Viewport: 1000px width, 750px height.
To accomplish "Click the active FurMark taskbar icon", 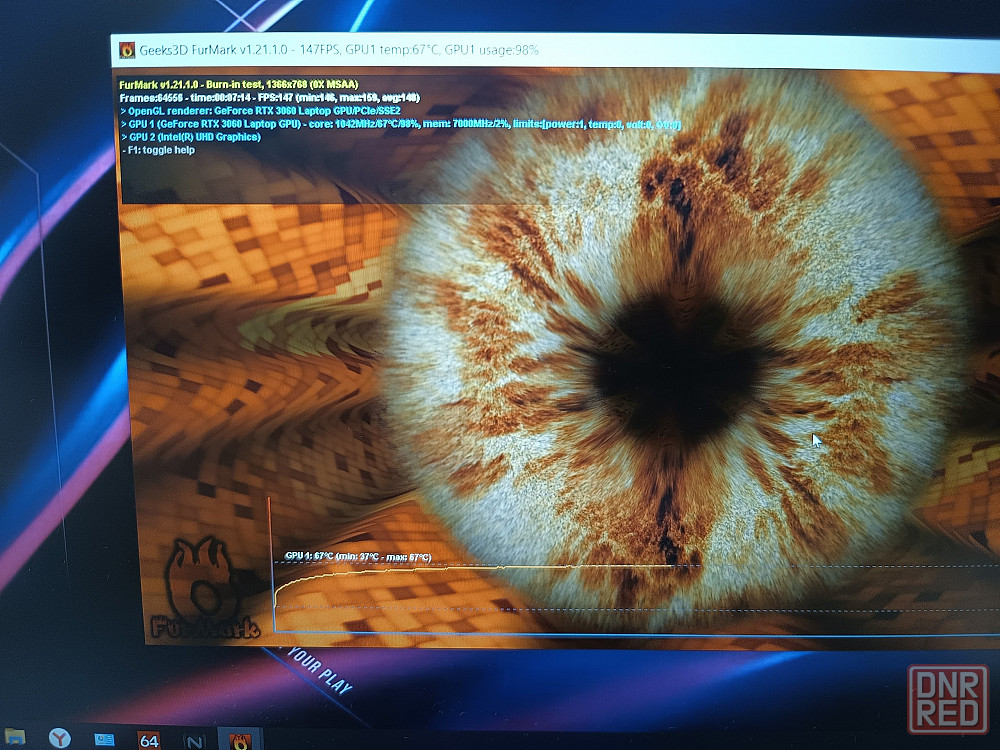I will [x=240, y=741].
